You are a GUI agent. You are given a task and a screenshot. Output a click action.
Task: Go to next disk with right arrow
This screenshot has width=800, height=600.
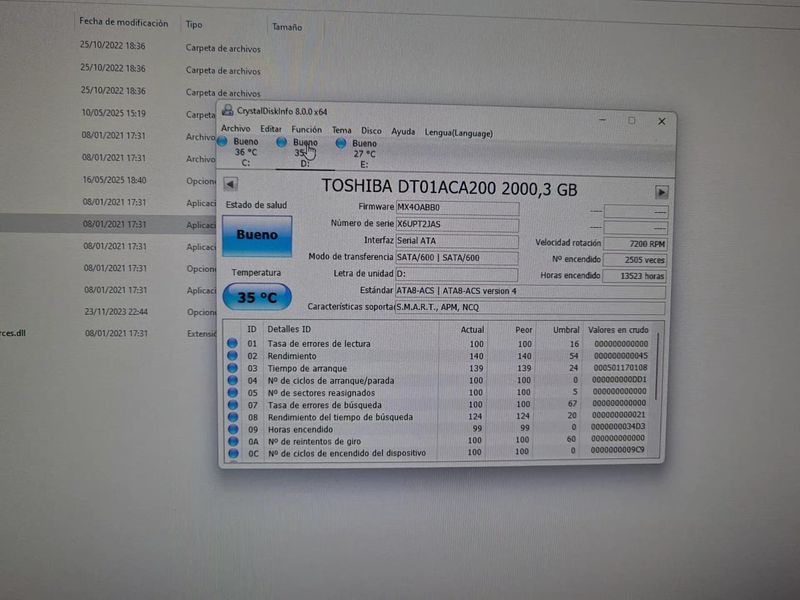click(x=661, y=192)
